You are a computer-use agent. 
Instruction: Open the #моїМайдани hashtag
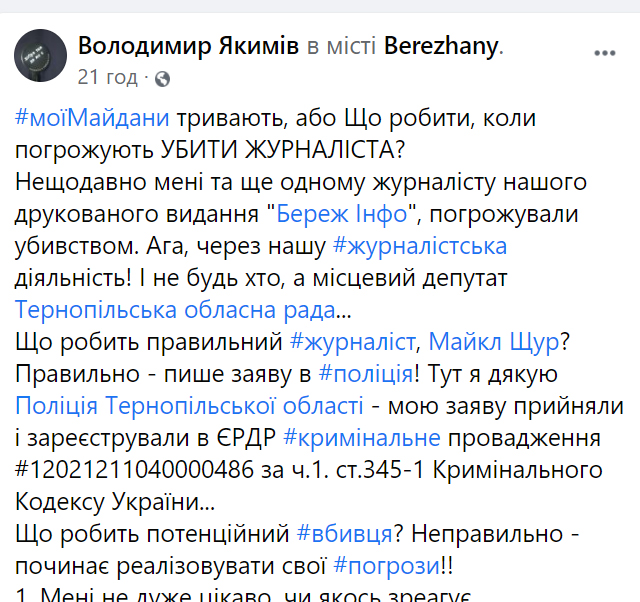coord(92,119)
